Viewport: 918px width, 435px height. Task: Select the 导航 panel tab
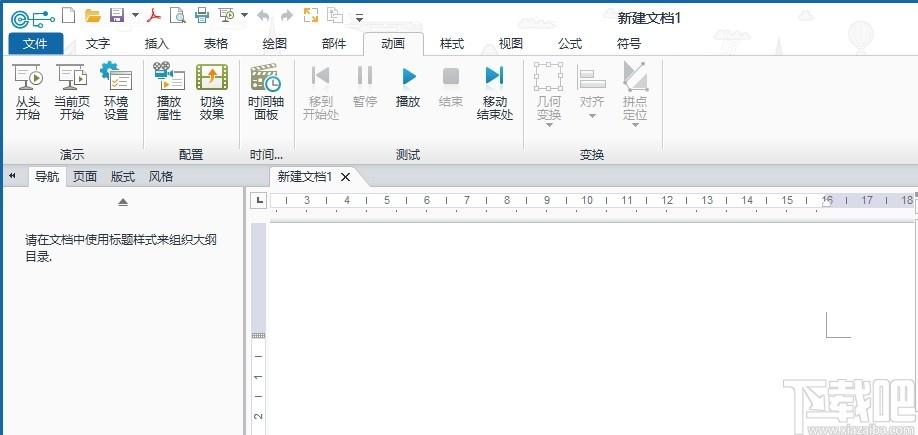(47, 176)
